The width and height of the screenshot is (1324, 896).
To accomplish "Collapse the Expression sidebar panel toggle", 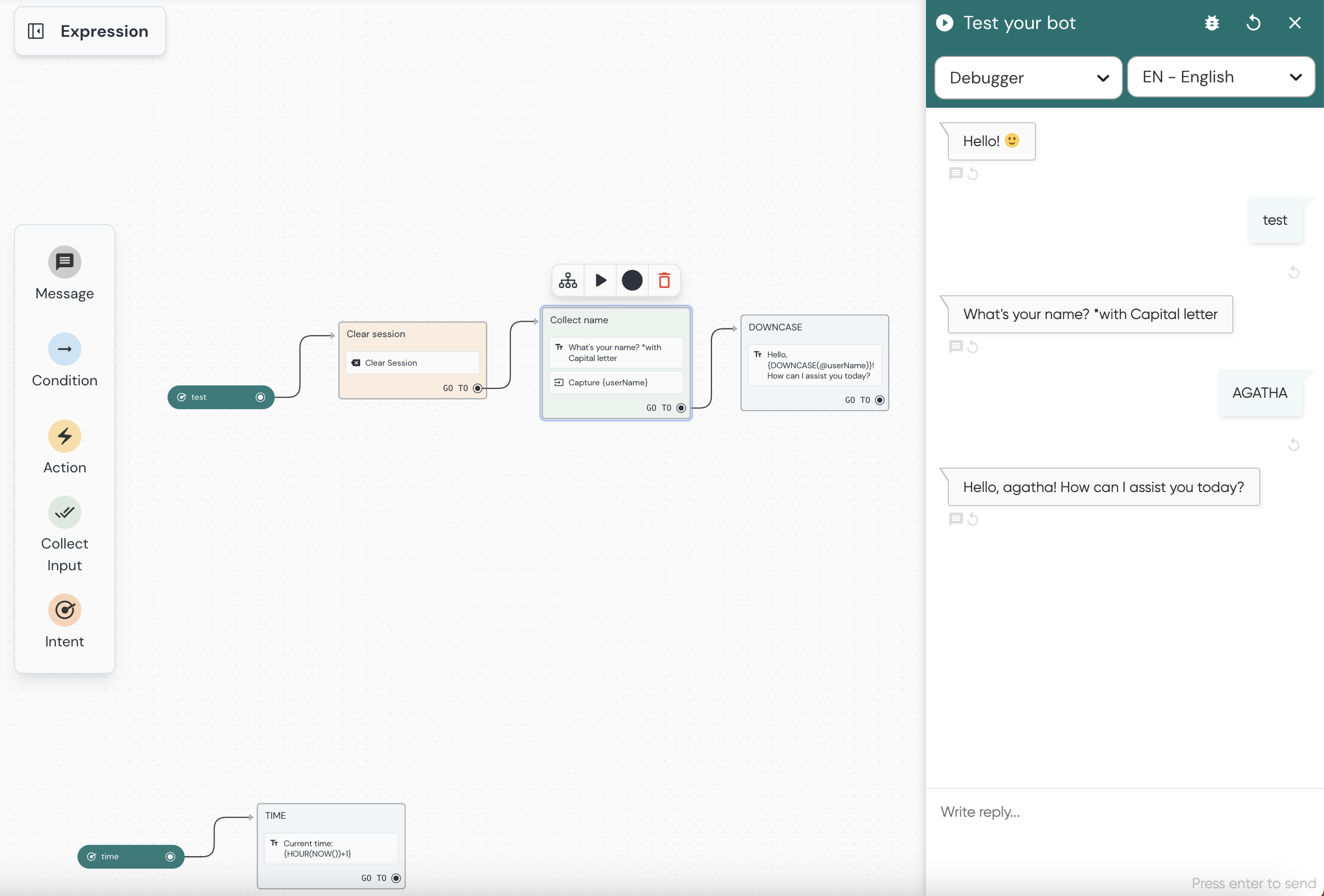I will tap(36, 31).
